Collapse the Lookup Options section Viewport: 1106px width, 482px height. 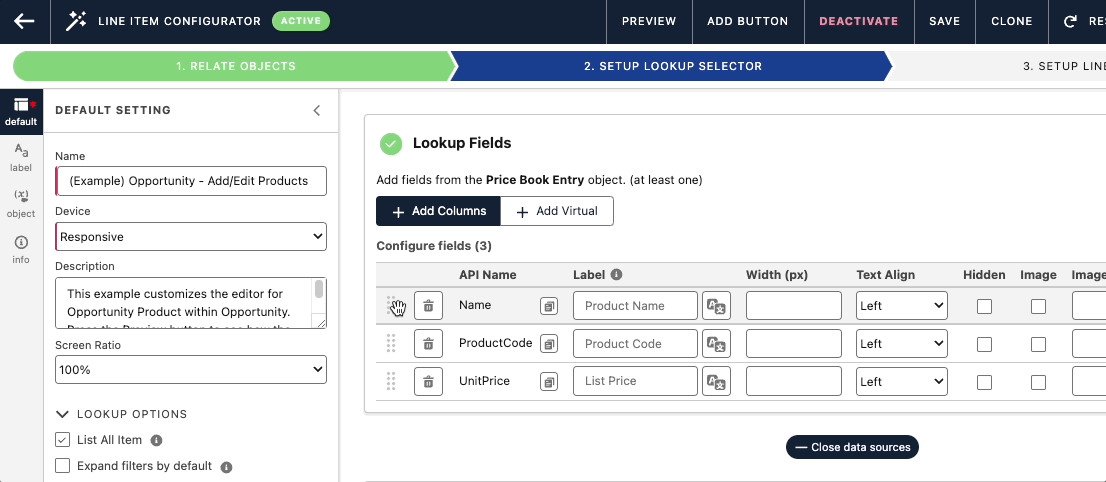point(62,414)
